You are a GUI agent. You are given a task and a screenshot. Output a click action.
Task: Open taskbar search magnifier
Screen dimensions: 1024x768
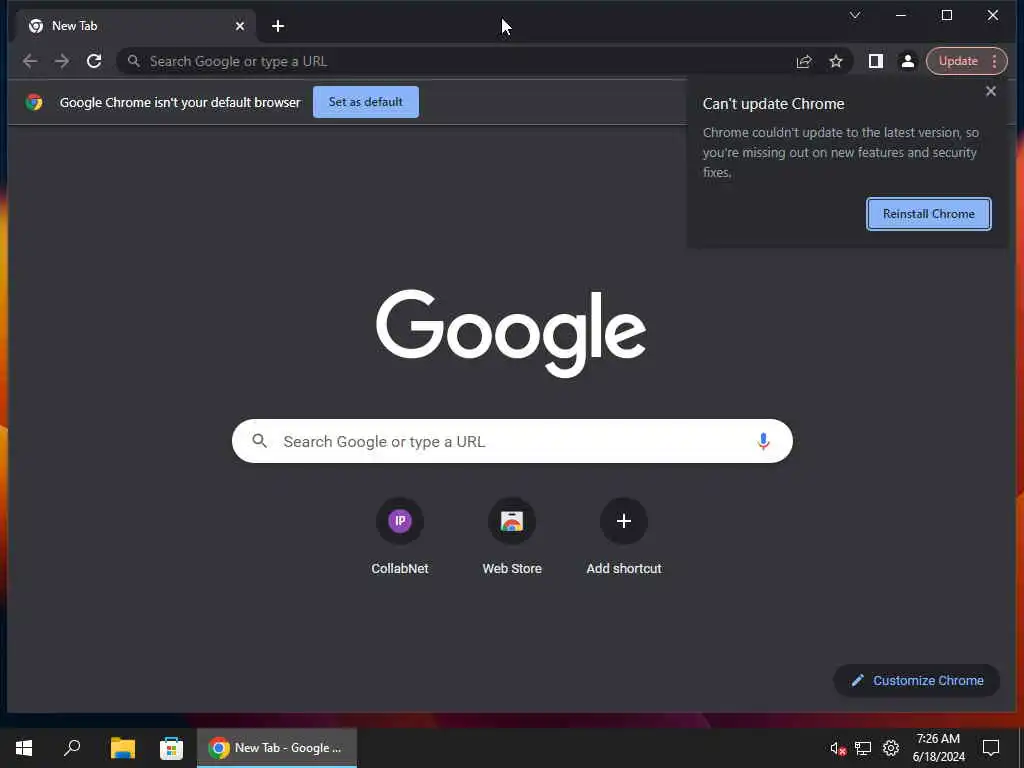[x=72, y=748]
